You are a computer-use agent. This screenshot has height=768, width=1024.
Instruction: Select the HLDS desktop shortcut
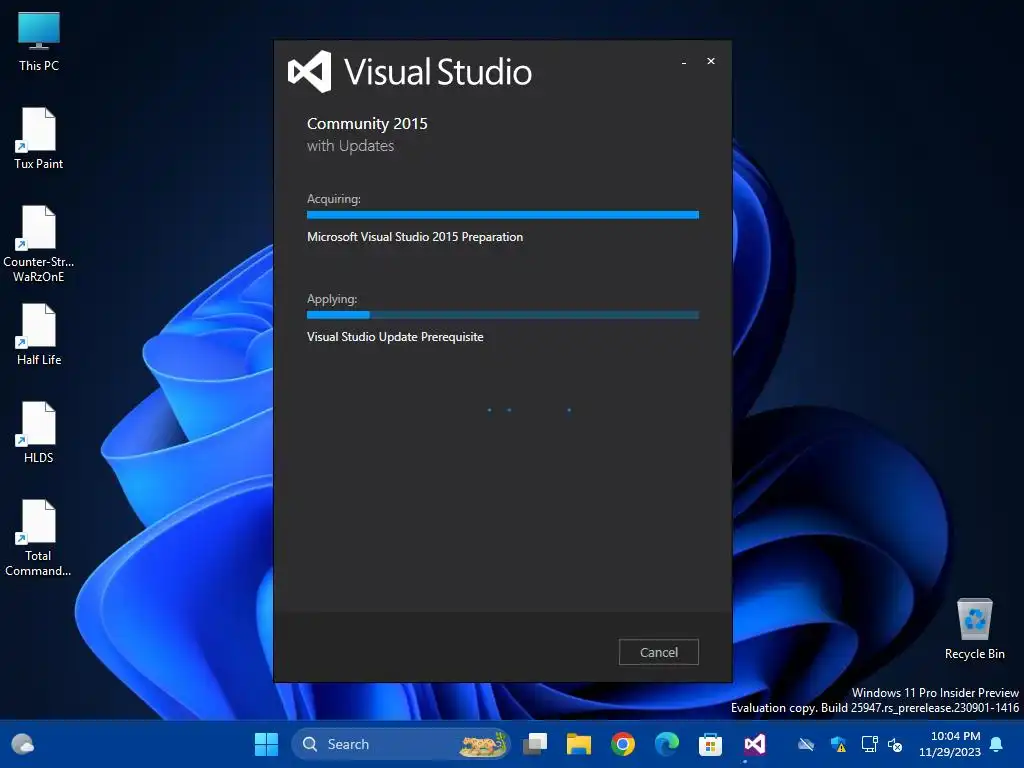click(x=39, y=432)
